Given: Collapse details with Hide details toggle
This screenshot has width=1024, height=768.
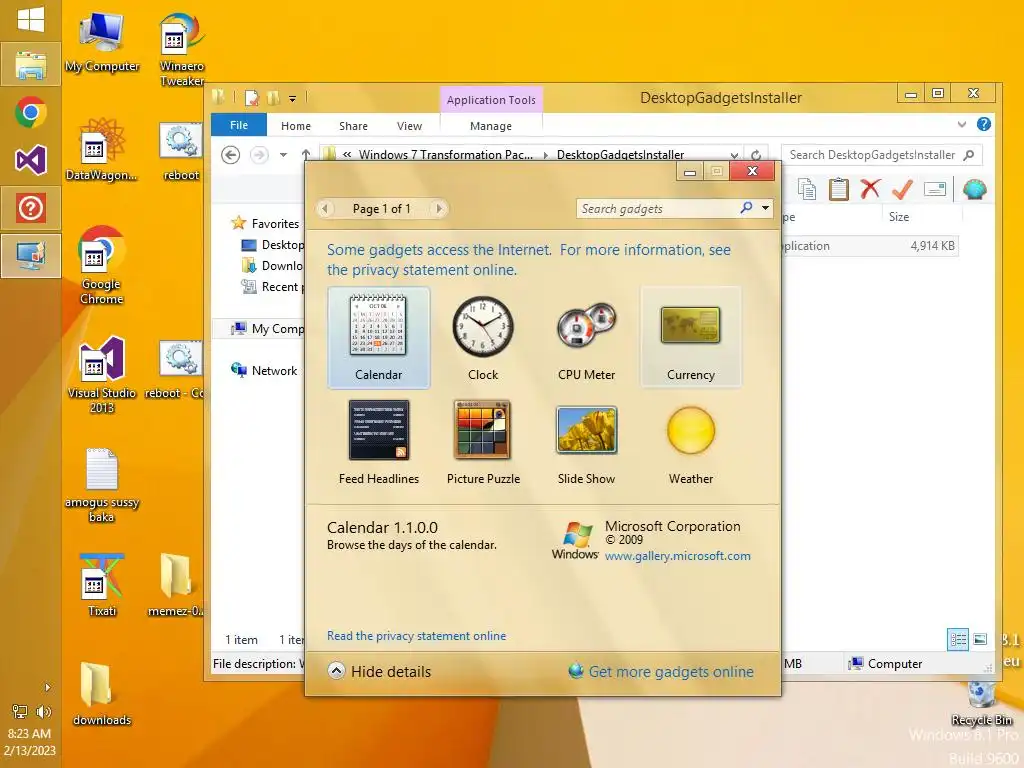Looking at the screenshot, I should (379, 671).
